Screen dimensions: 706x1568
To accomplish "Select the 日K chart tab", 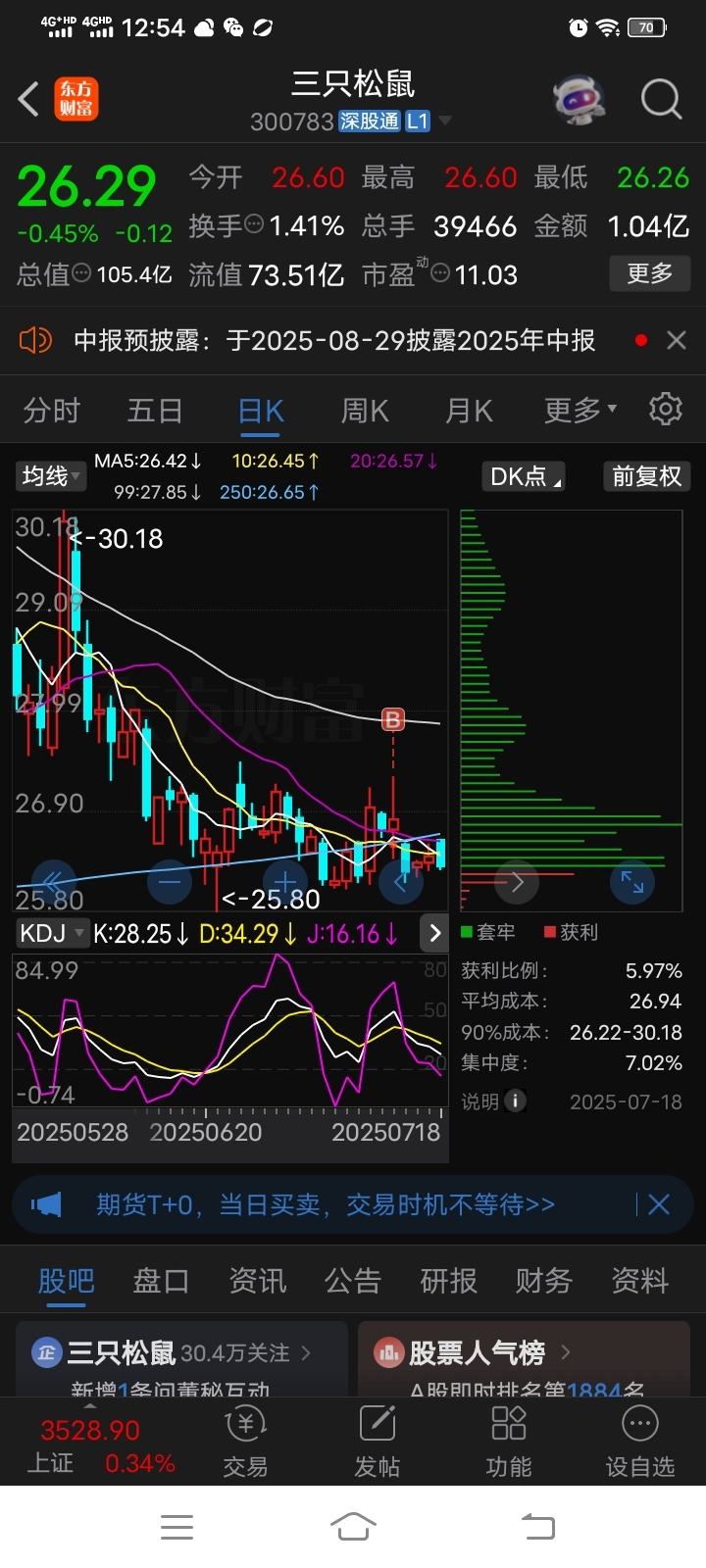I will [x=261, y=411].
